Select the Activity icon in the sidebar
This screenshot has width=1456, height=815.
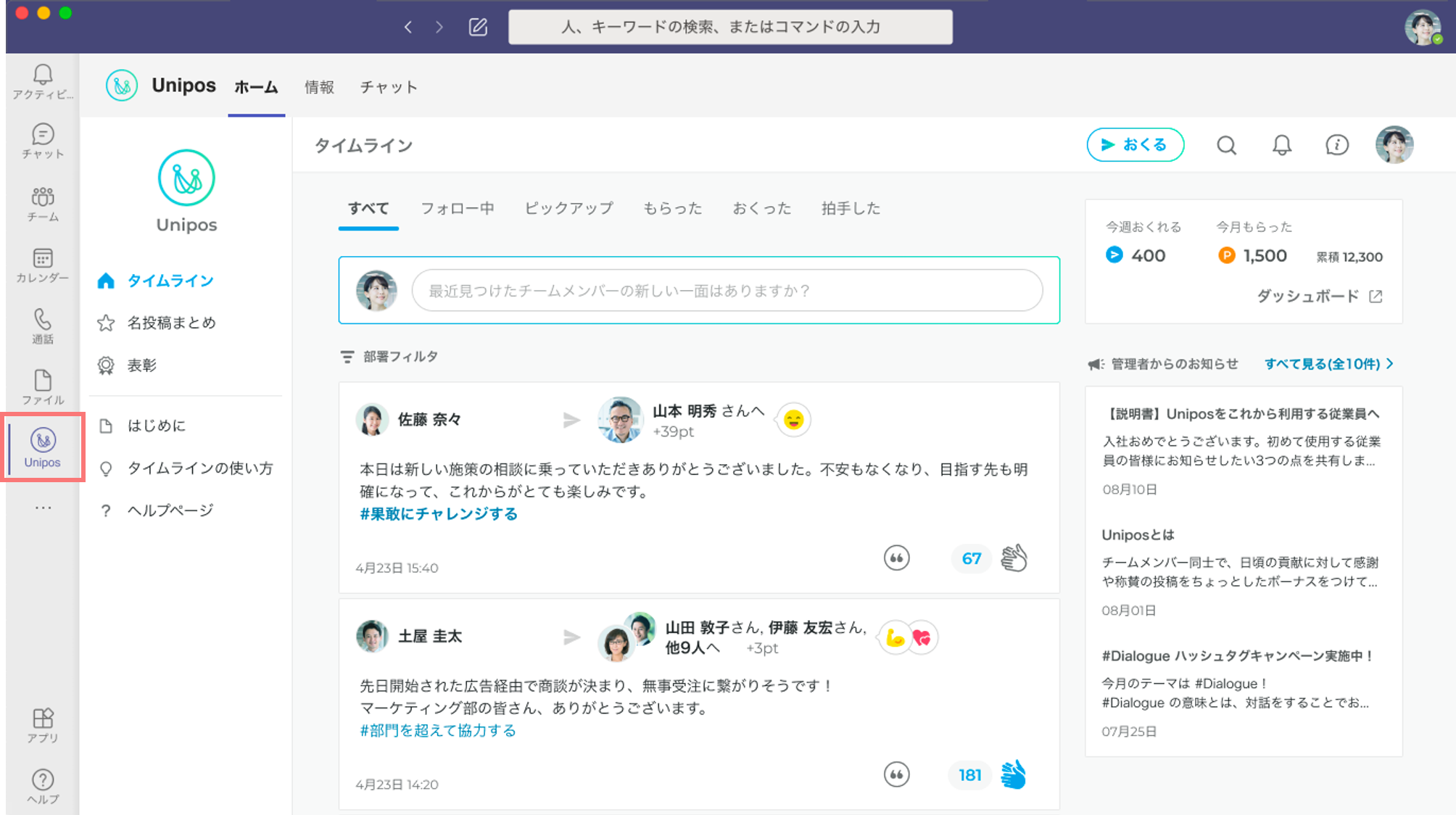click(42, 81)
